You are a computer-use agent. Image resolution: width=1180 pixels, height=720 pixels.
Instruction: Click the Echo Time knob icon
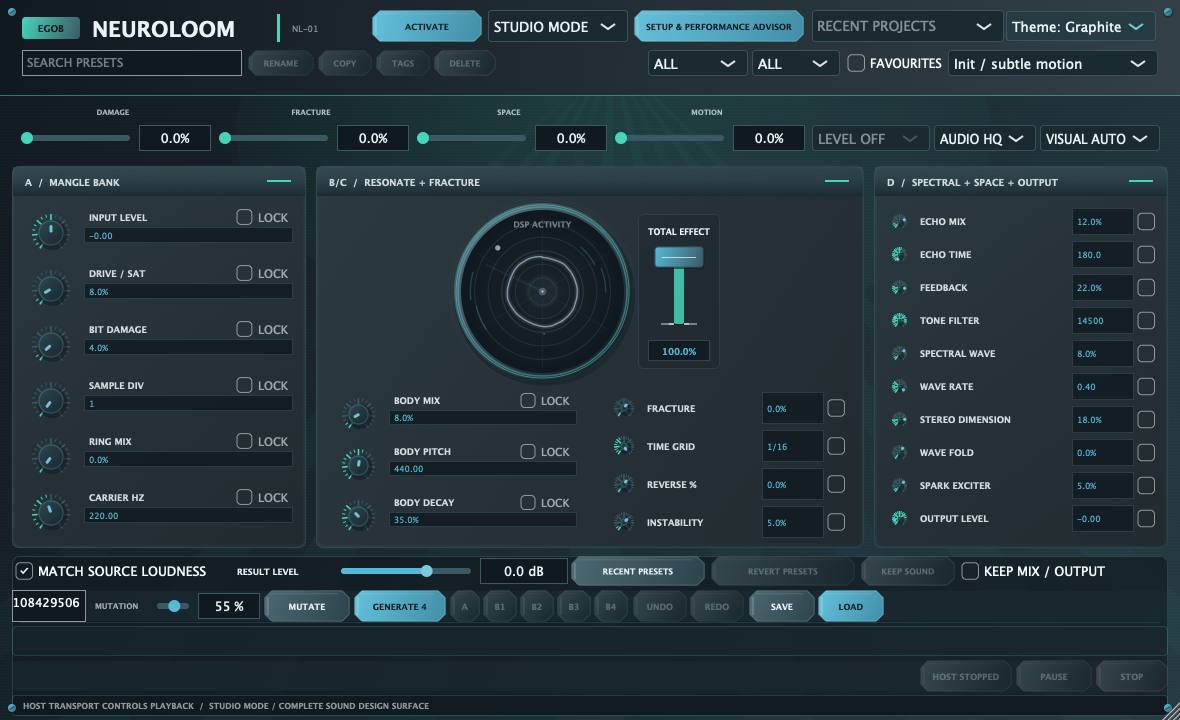click(x=899, y=254)
